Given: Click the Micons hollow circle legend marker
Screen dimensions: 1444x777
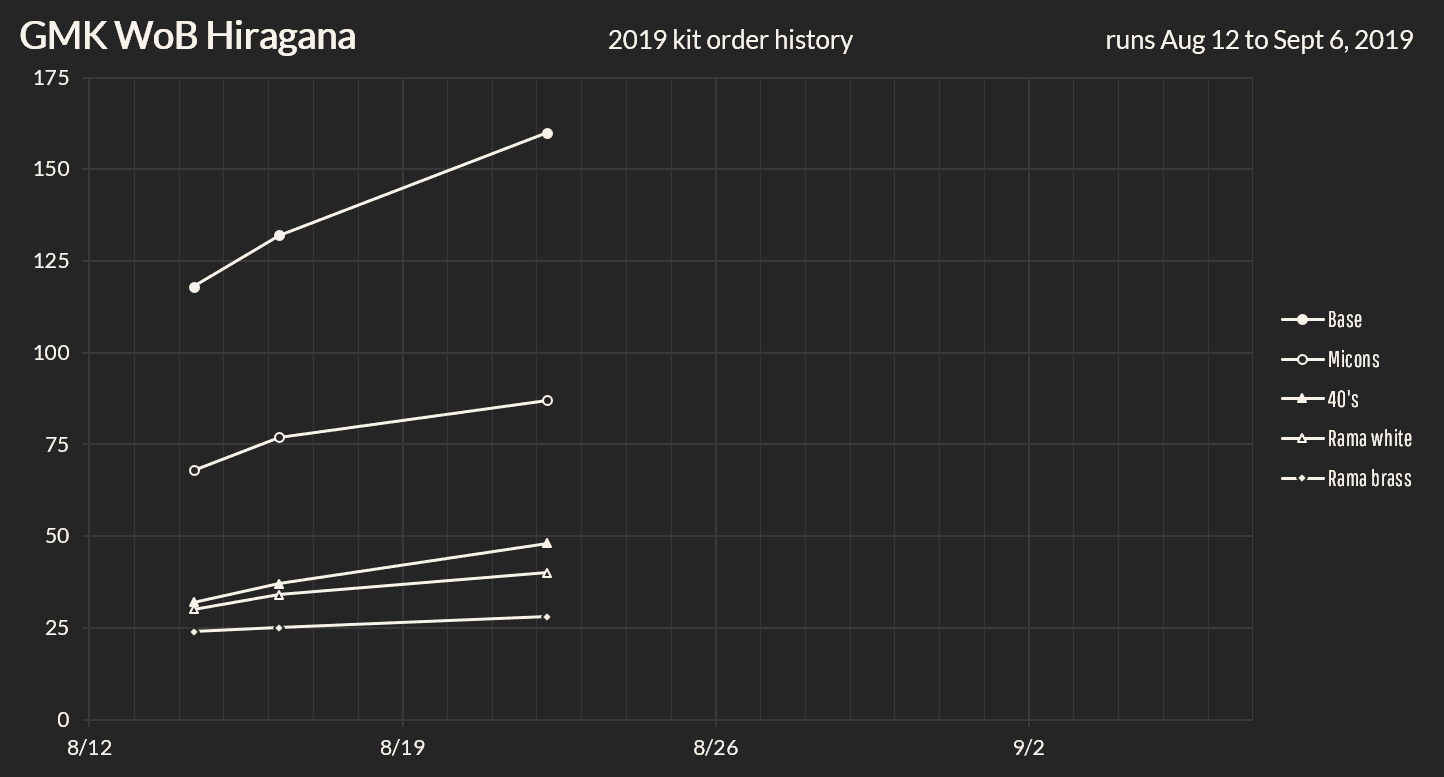Looking at the screenshot, I should (1302, 360).
